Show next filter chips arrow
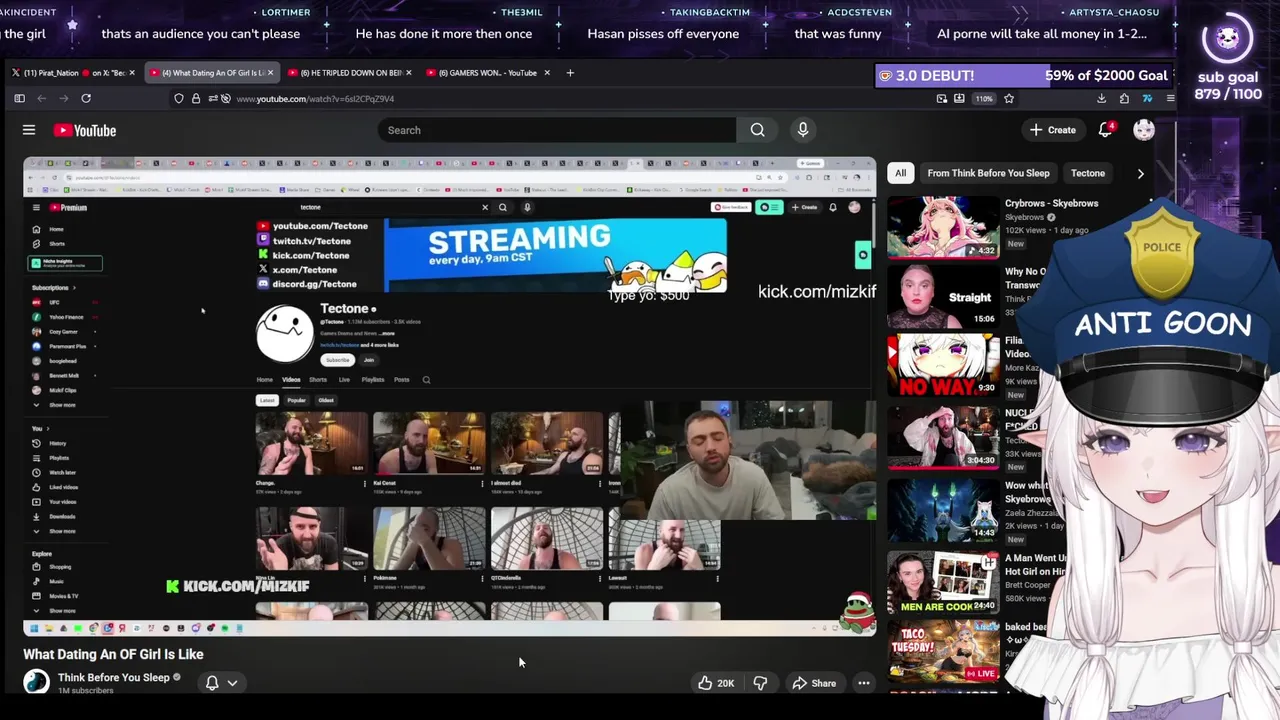1280x720 pixels. click(1140, 173)
